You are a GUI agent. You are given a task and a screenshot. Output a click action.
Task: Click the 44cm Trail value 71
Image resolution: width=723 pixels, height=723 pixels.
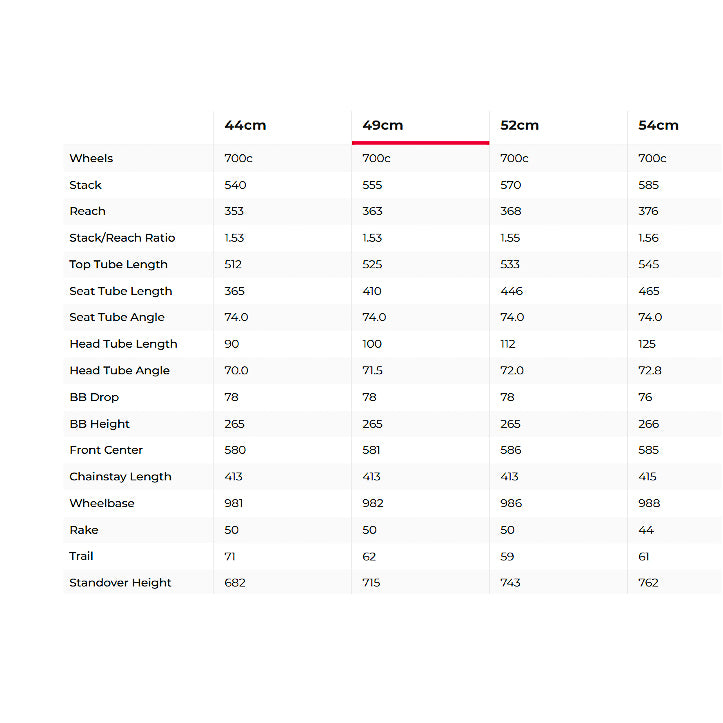[x=231, y=556]
